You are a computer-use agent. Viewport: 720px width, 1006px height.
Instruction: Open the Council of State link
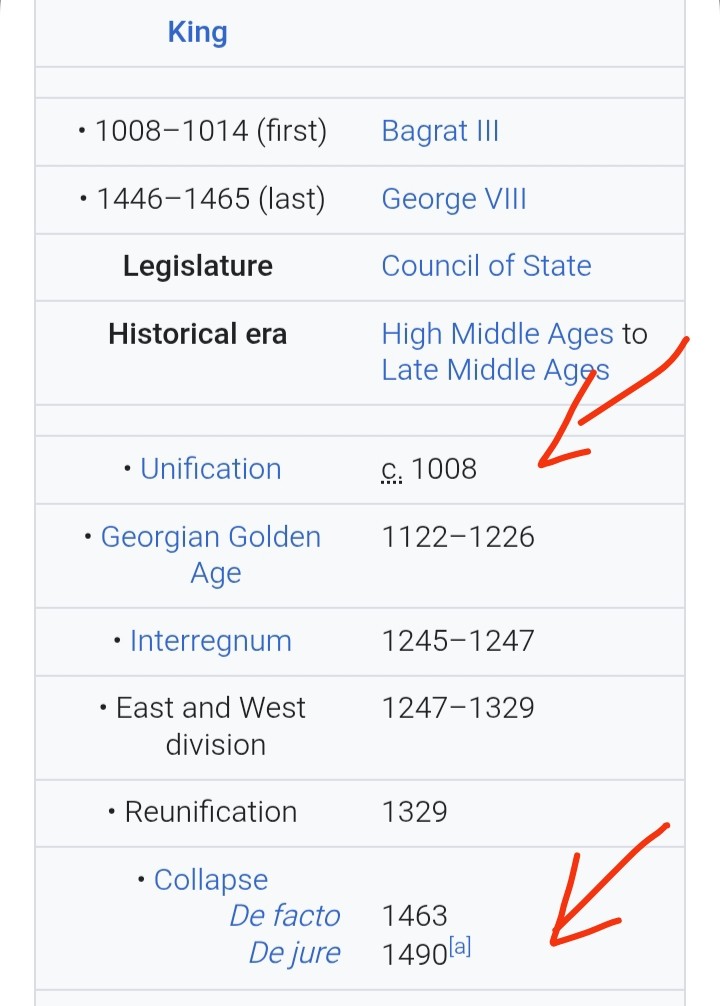click(x=486, y=265)
